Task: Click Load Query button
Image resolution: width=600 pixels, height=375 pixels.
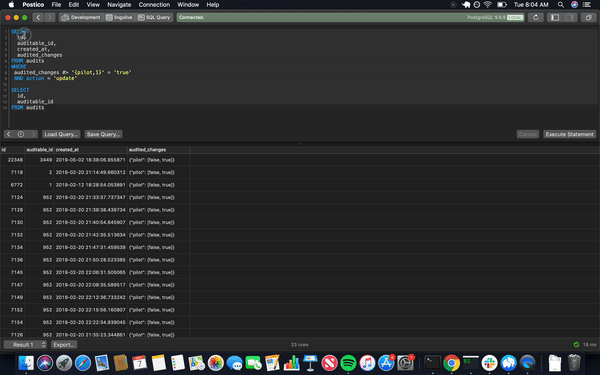Action: tap(61, 134)
